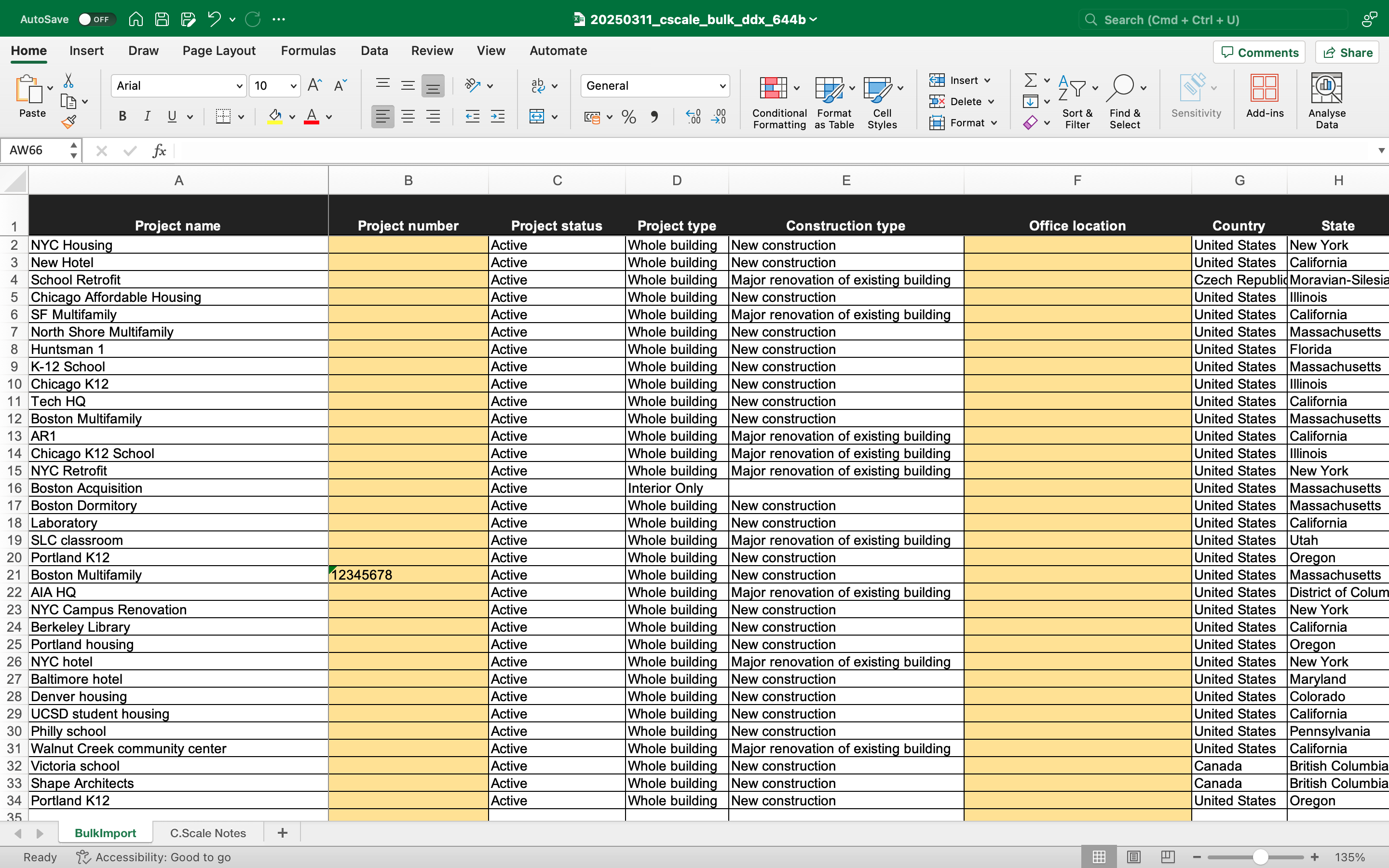Click the Home icon in title bar
The width and height of the screenshot is (1389, 868).
136,19
